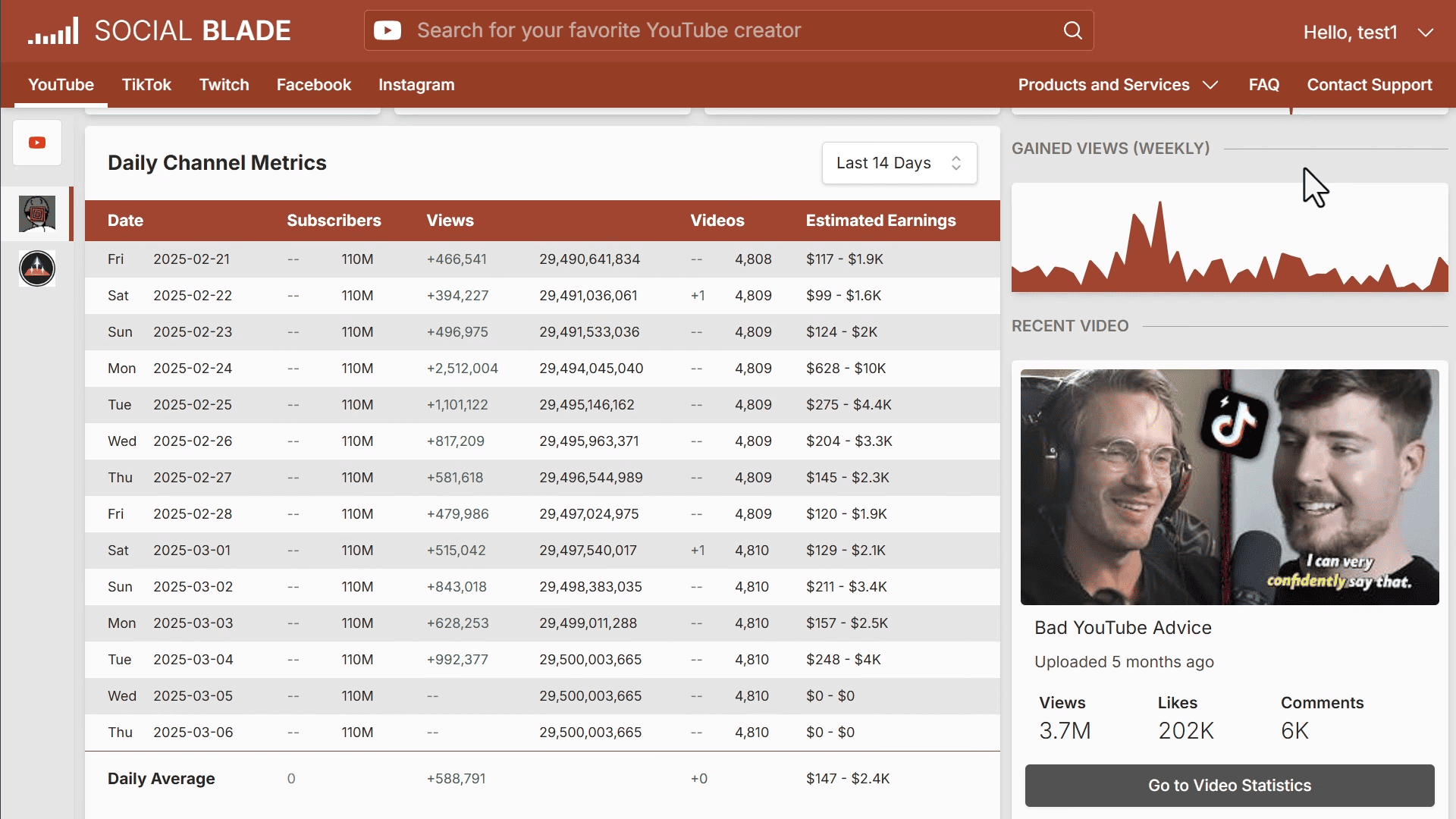
Task: Select the round dark channel avatar in sidebar
Action: [x=37, y=268]
